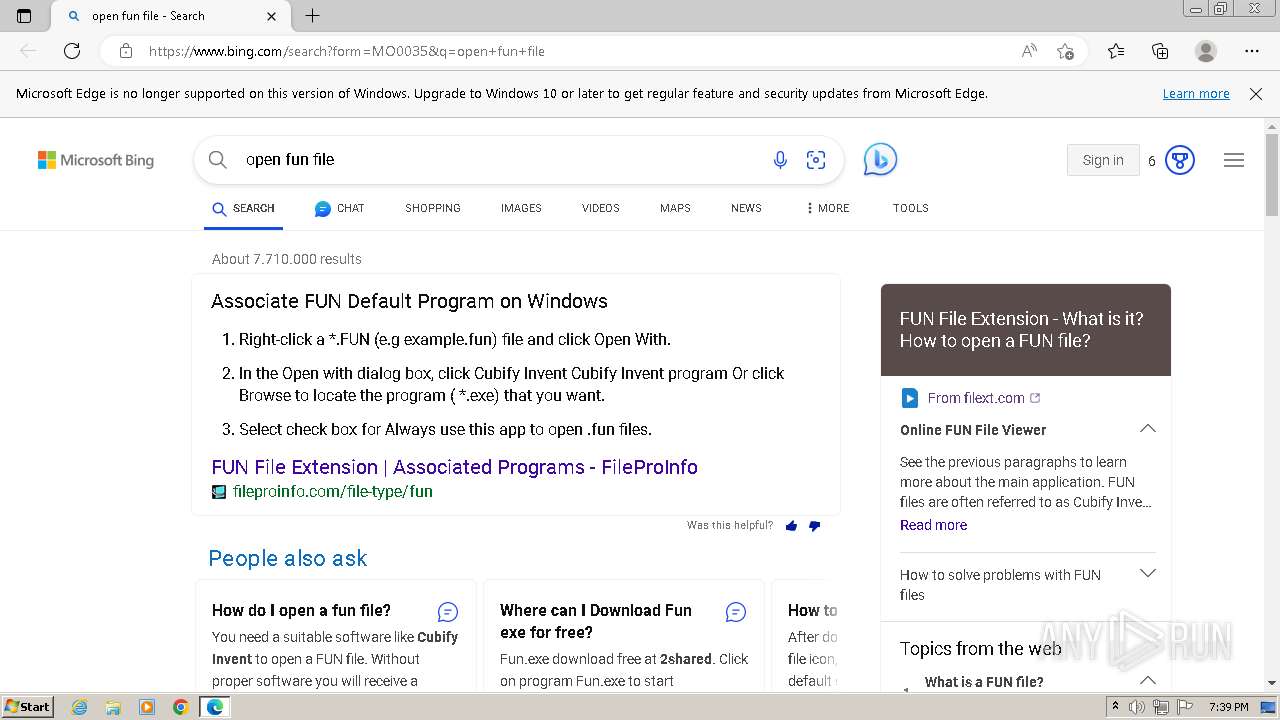The height and width of the screenshot is (720, 1280).
Task: Mark answer as unhelpful thumbs down
Action: (814, 526)
